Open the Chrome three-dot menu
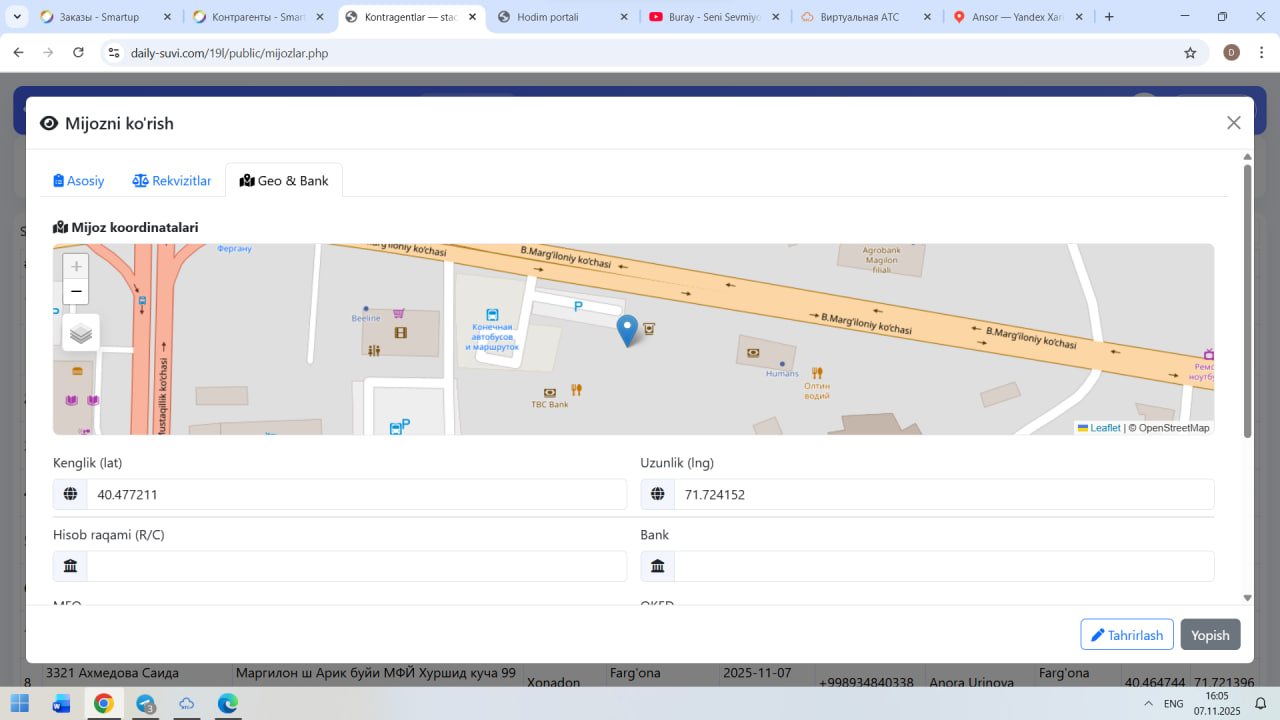Image resolution: width=1280 pixels, height=720 pixels. pos(1260,53)
